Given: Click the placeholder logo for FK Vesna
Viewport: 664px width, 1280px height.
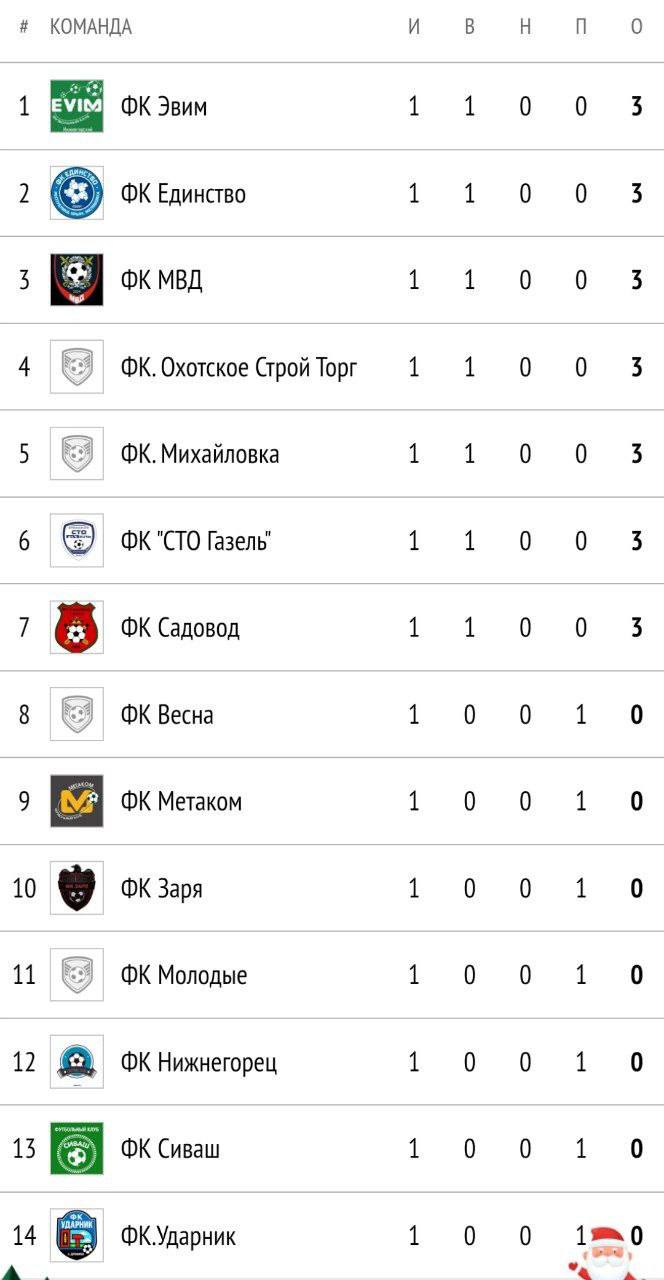Looking at the screenshot, I should 77,715.
